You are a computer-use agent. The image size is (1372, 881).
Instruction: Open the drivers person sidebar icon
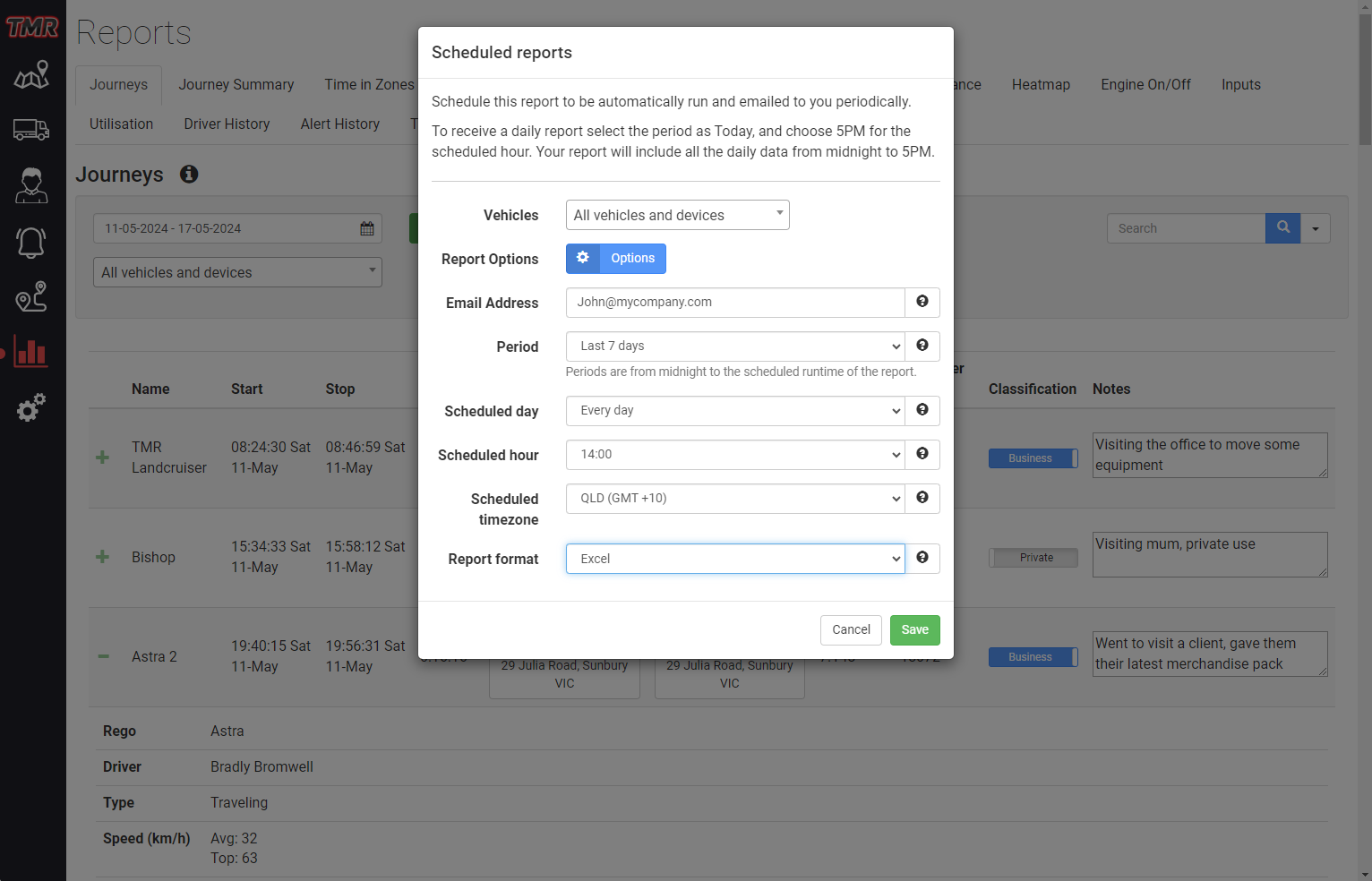click(31, 185)
